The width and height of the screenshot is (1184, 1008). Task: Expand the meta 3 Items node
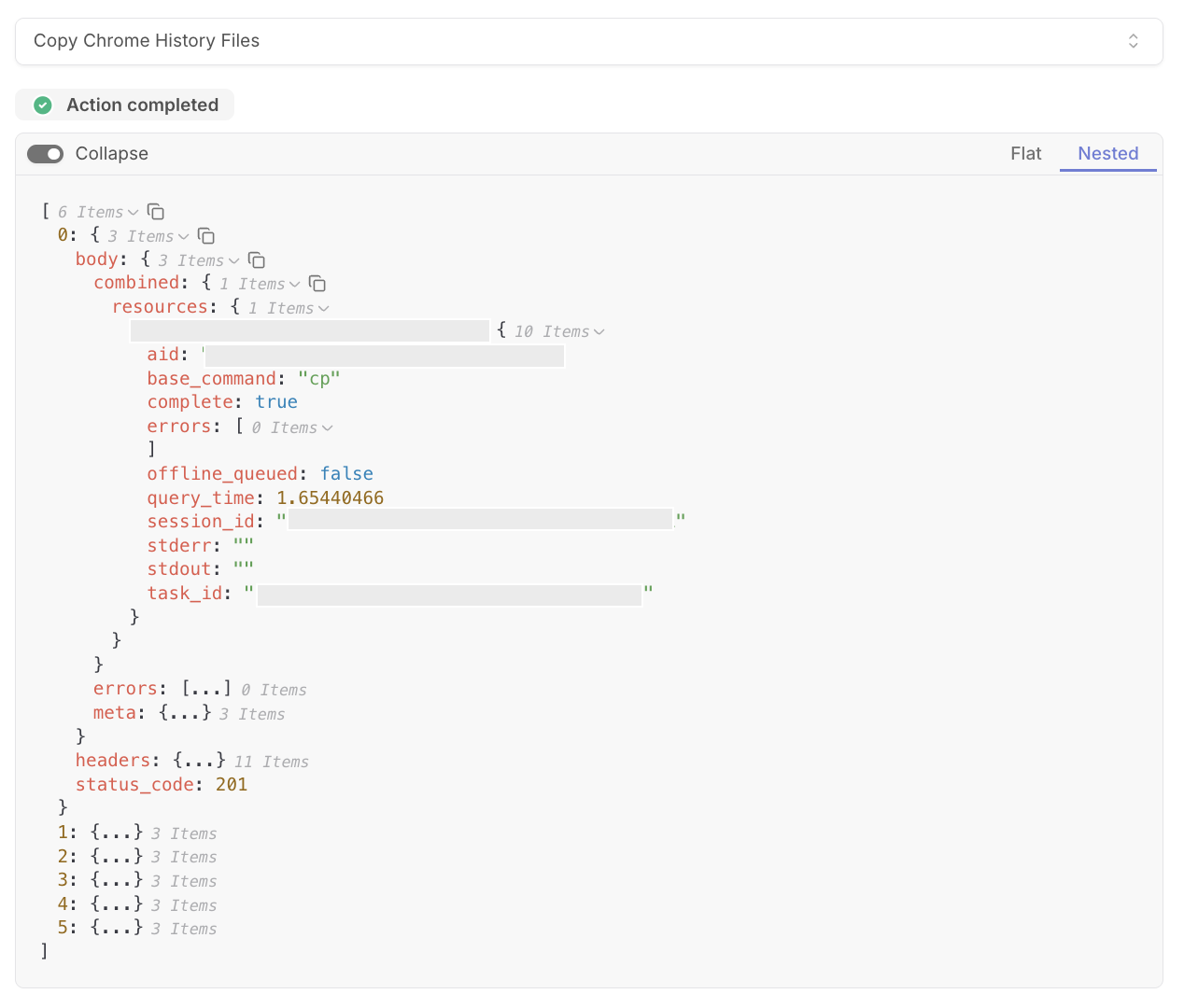(185, 713)
